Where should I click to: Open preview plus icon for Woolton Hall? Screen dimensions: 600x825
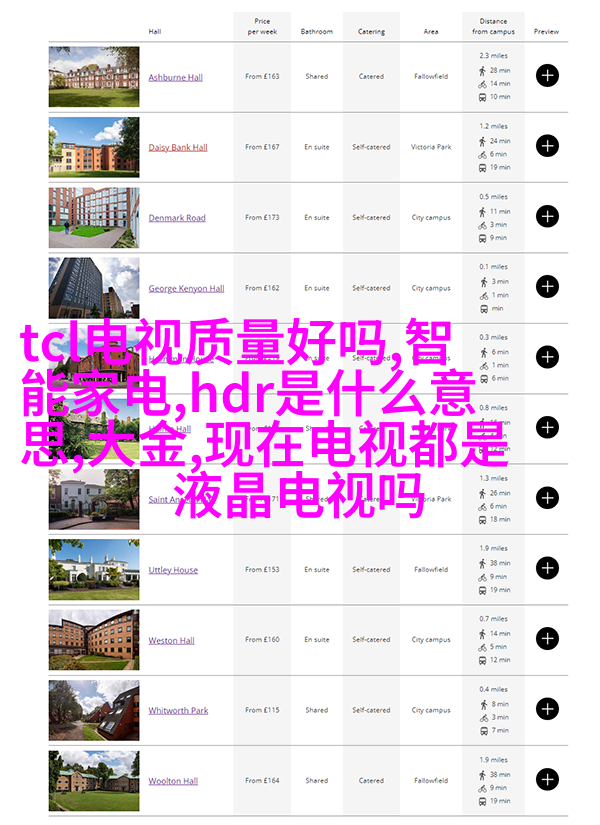click(547, 779)
